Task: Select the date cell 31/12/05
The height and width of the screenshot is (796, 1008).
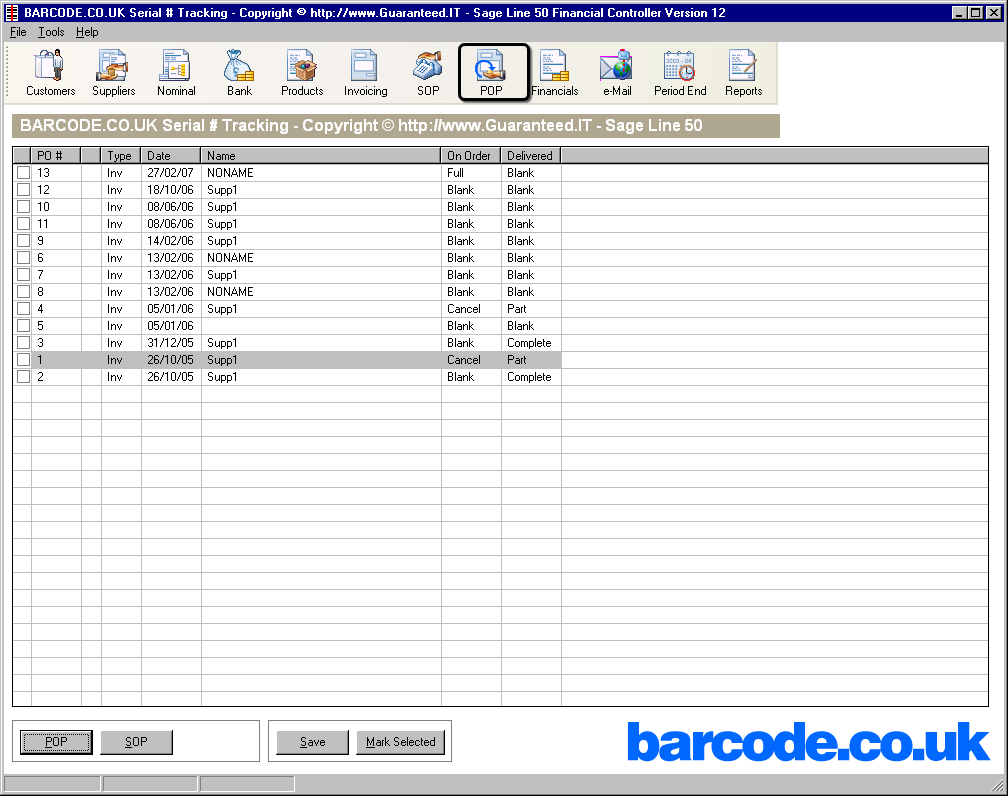Action: click(170, 343)
